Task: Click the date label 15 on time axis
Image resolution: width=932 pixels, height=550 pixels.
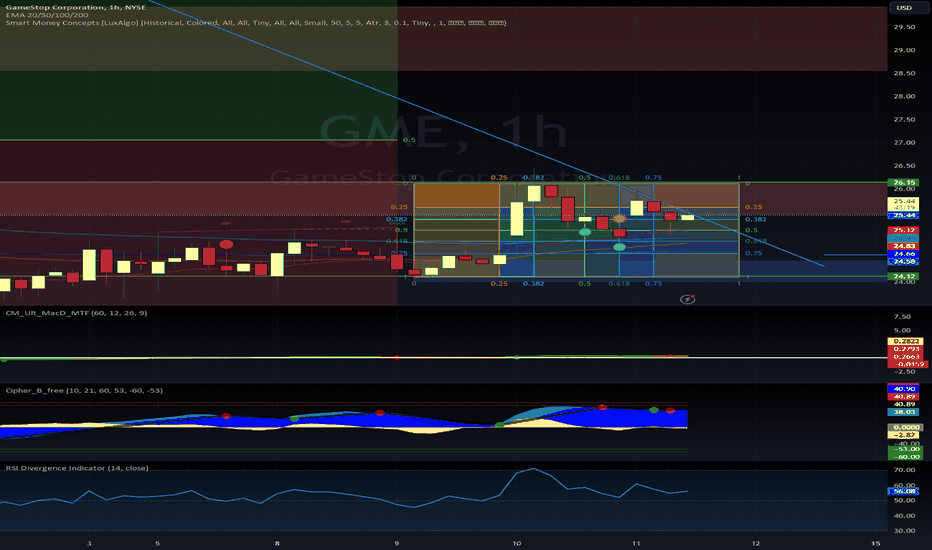Action: click(876, 543)
